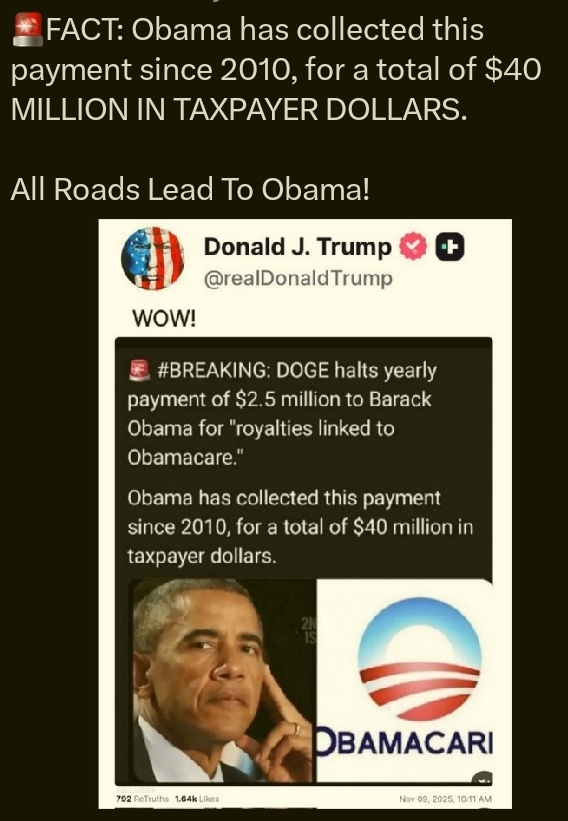Screen dimensions: 568x821
Task: Click the dark round icon at the Obamacare image's lower corner
Action: (x=483, y=778)
